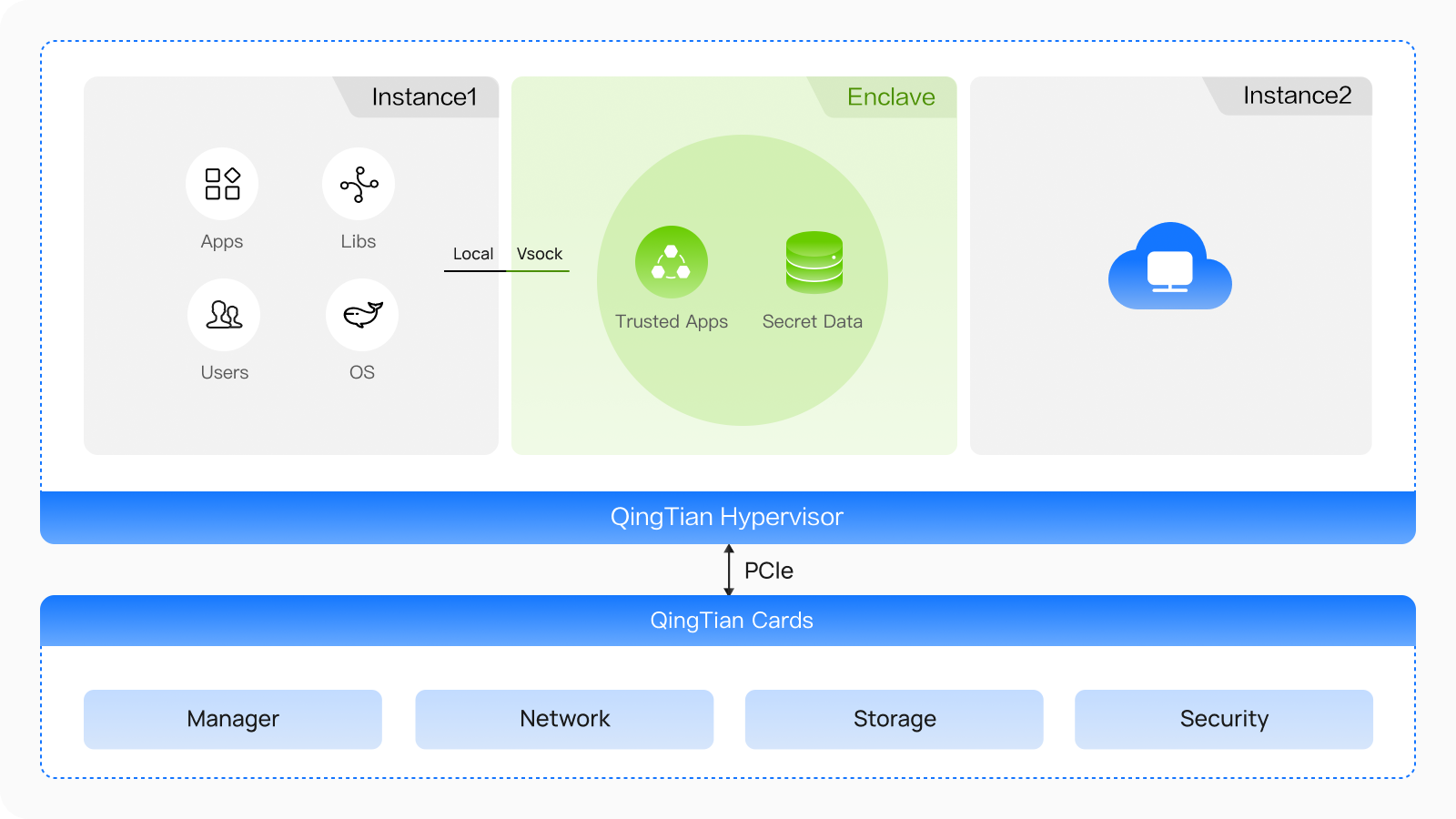Click the PCIe text label
1456x819 pixels.
769,571
